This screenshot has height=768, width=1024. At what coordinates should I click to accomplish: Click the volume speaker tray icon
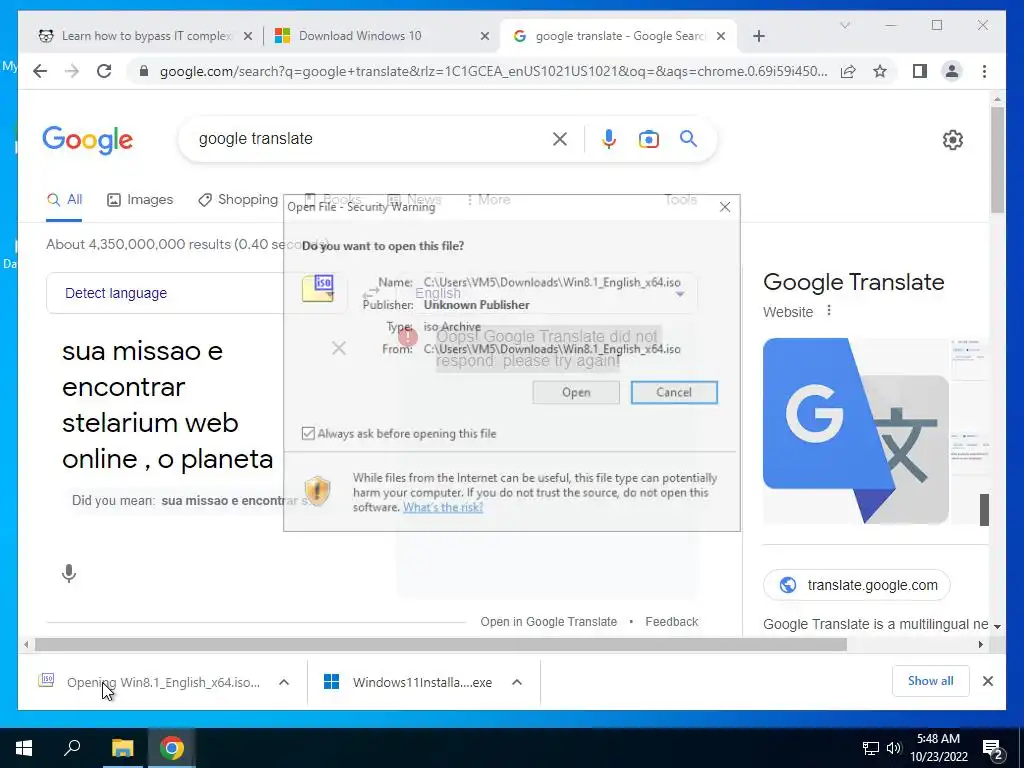(x=894, y=748)
